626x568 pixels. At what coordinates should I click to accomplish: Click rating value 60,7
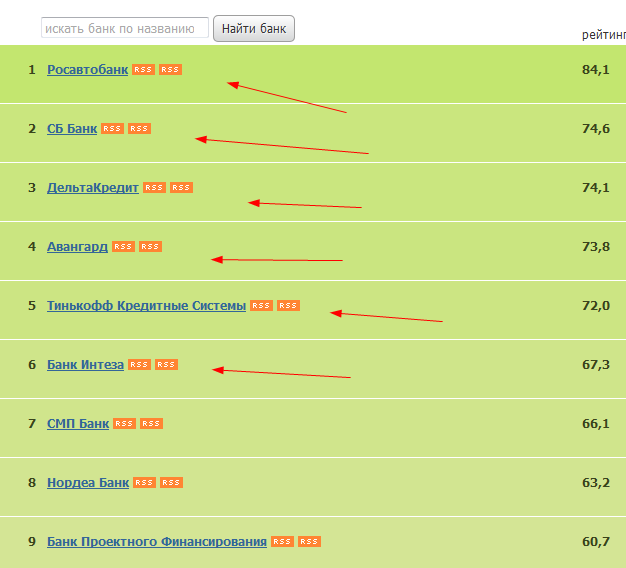pos(596,542)
